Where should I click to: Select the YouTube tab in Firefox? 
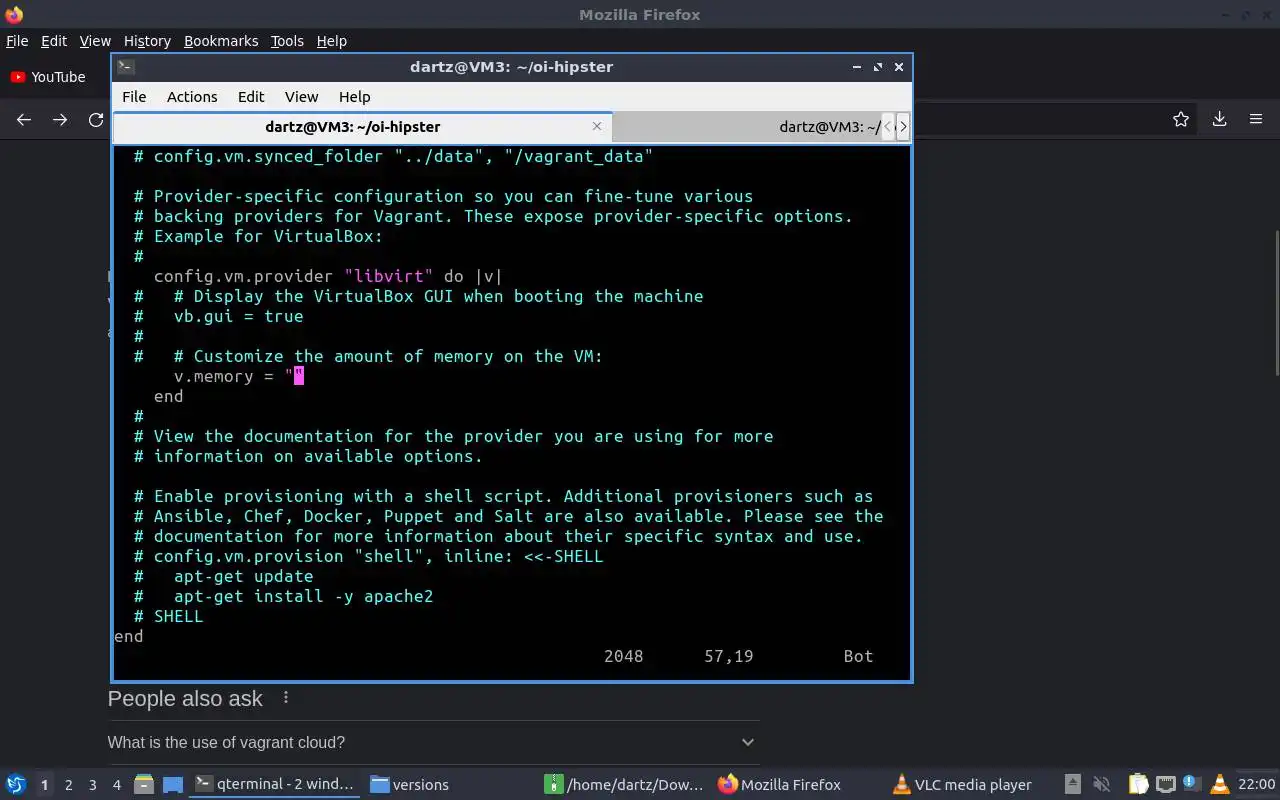point(48,77)
